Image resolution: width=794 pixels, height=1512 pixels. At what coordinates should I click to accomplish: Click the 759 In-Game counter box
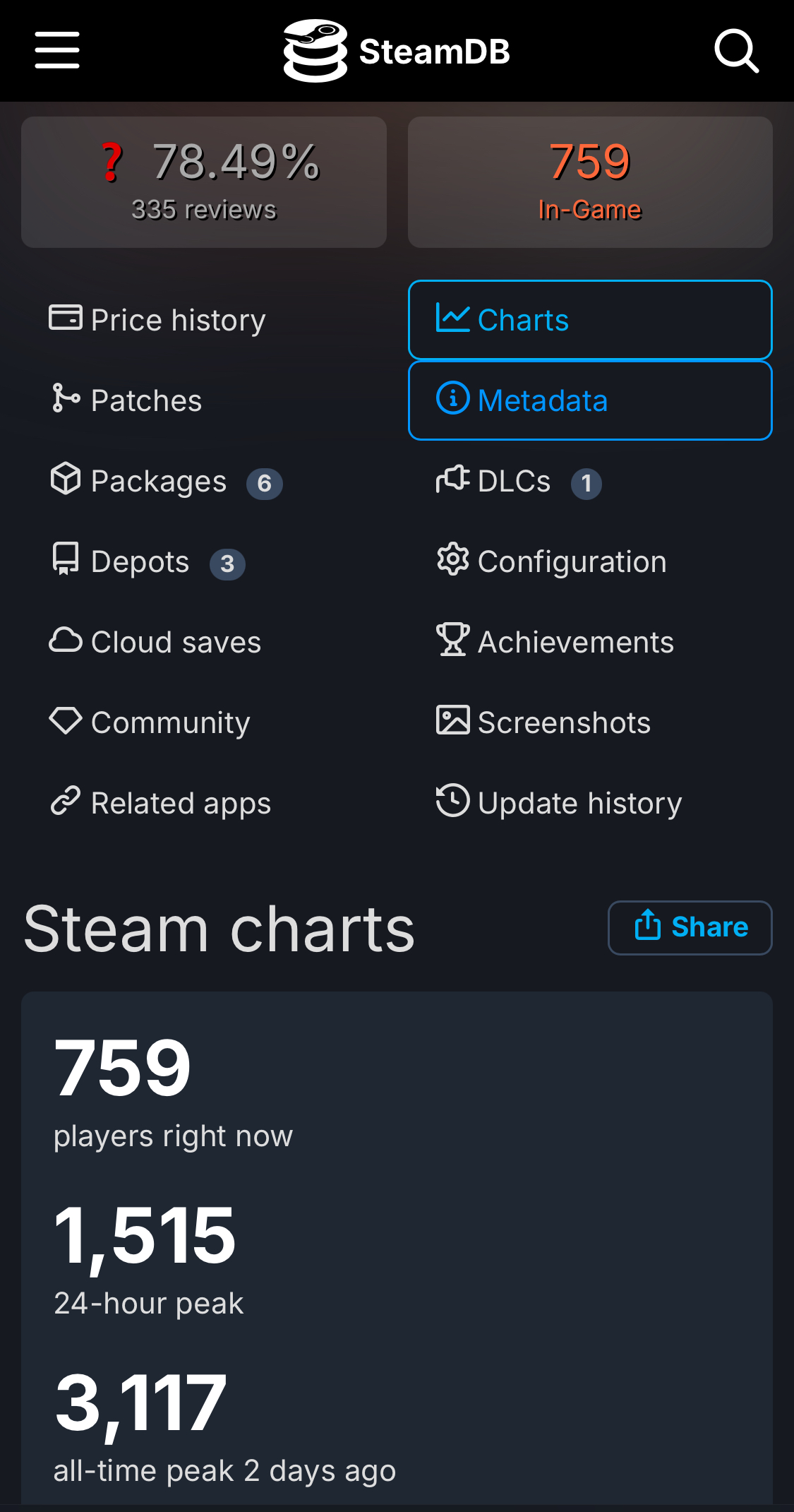[590, 182]
